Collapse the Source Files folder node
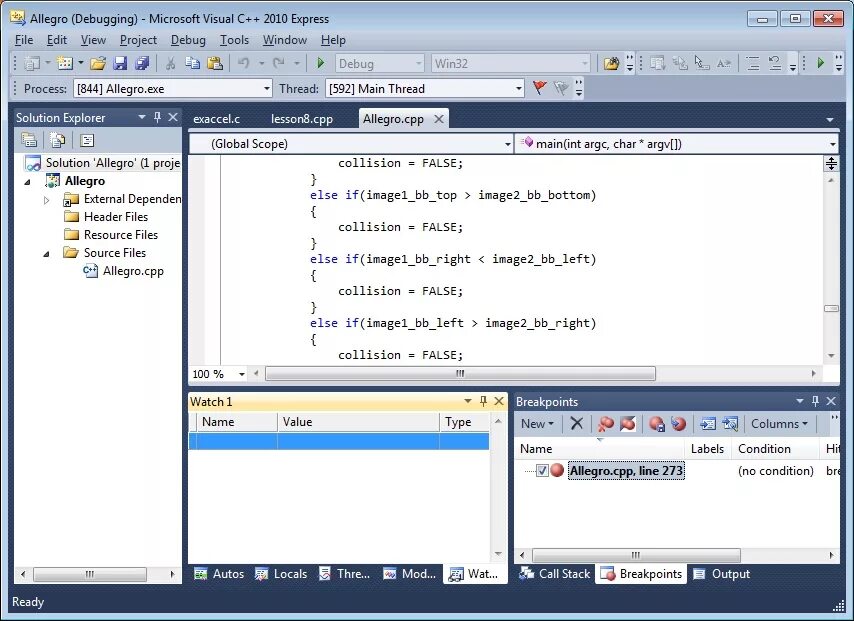The height and width of the screenshot is (621, 854). point(47,253)
